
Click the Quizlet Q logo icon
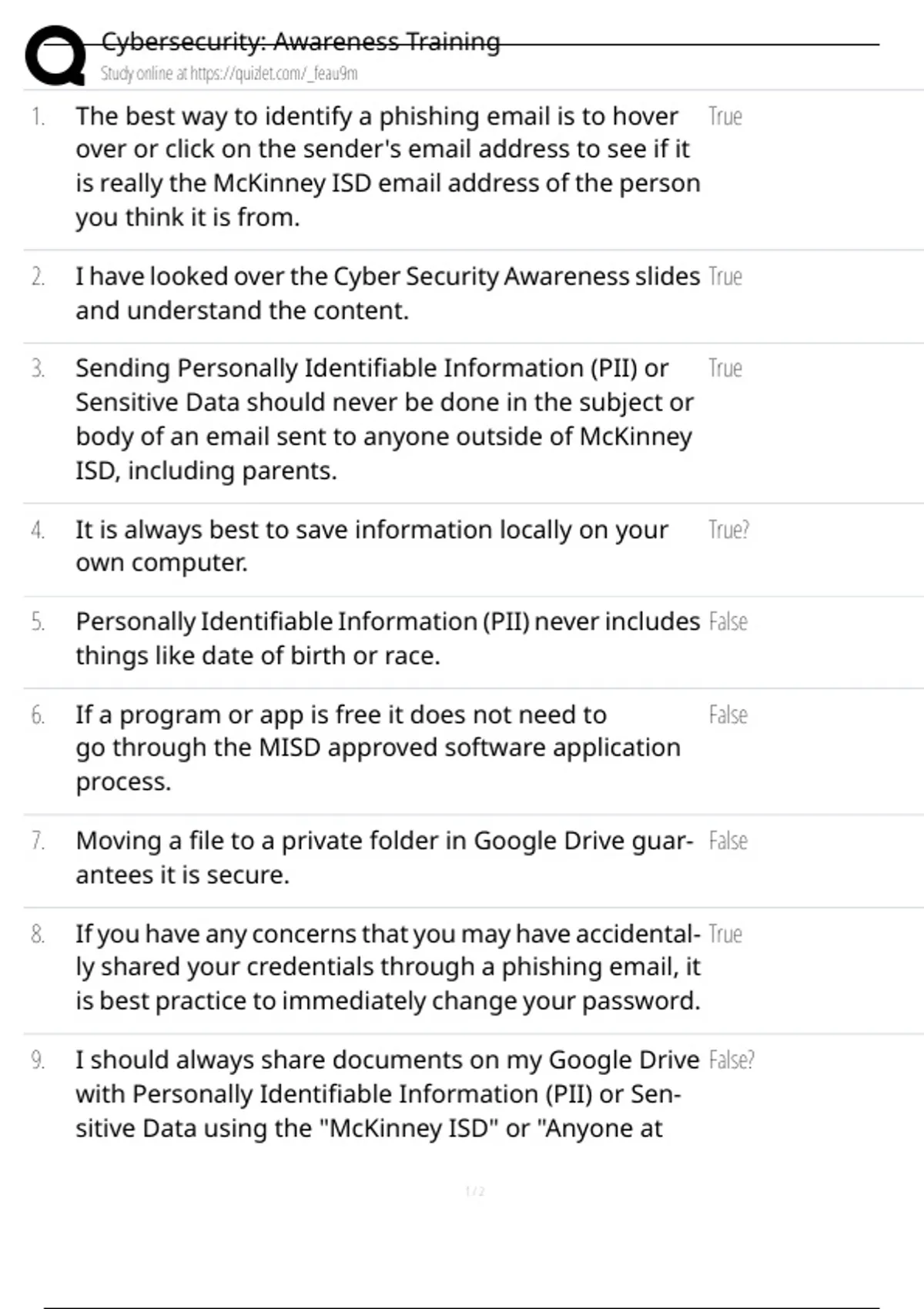coord(55,55)
